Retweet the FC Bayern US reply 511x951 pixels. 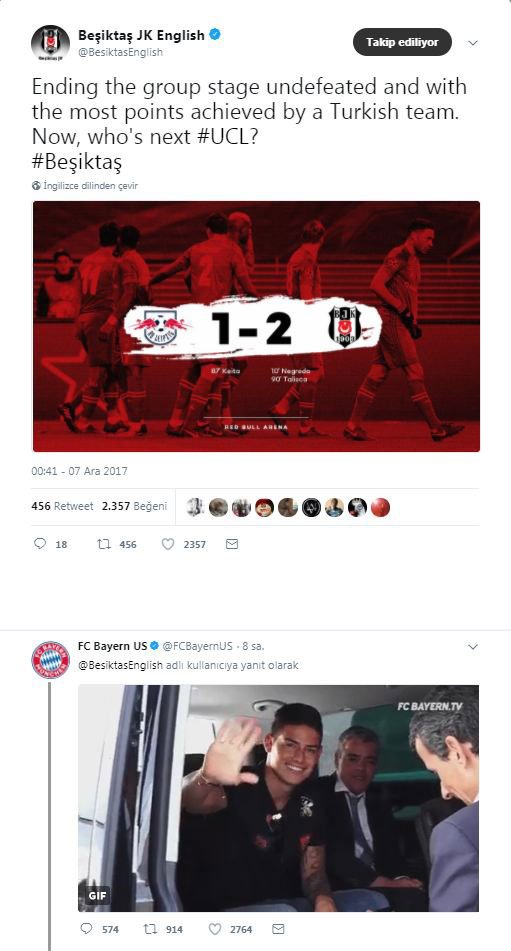(150, 929)
